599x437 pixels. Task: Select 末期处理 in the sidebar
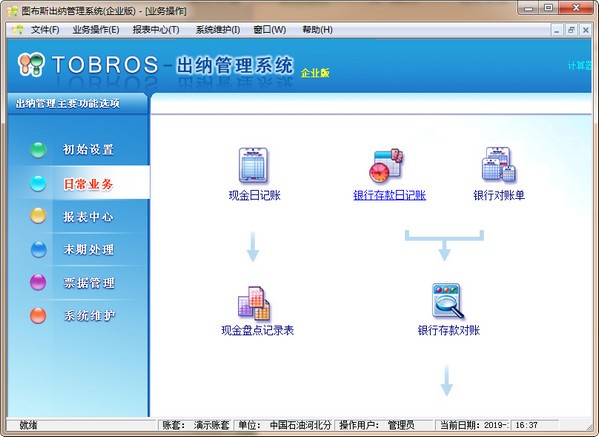click(x=88, y=249)
